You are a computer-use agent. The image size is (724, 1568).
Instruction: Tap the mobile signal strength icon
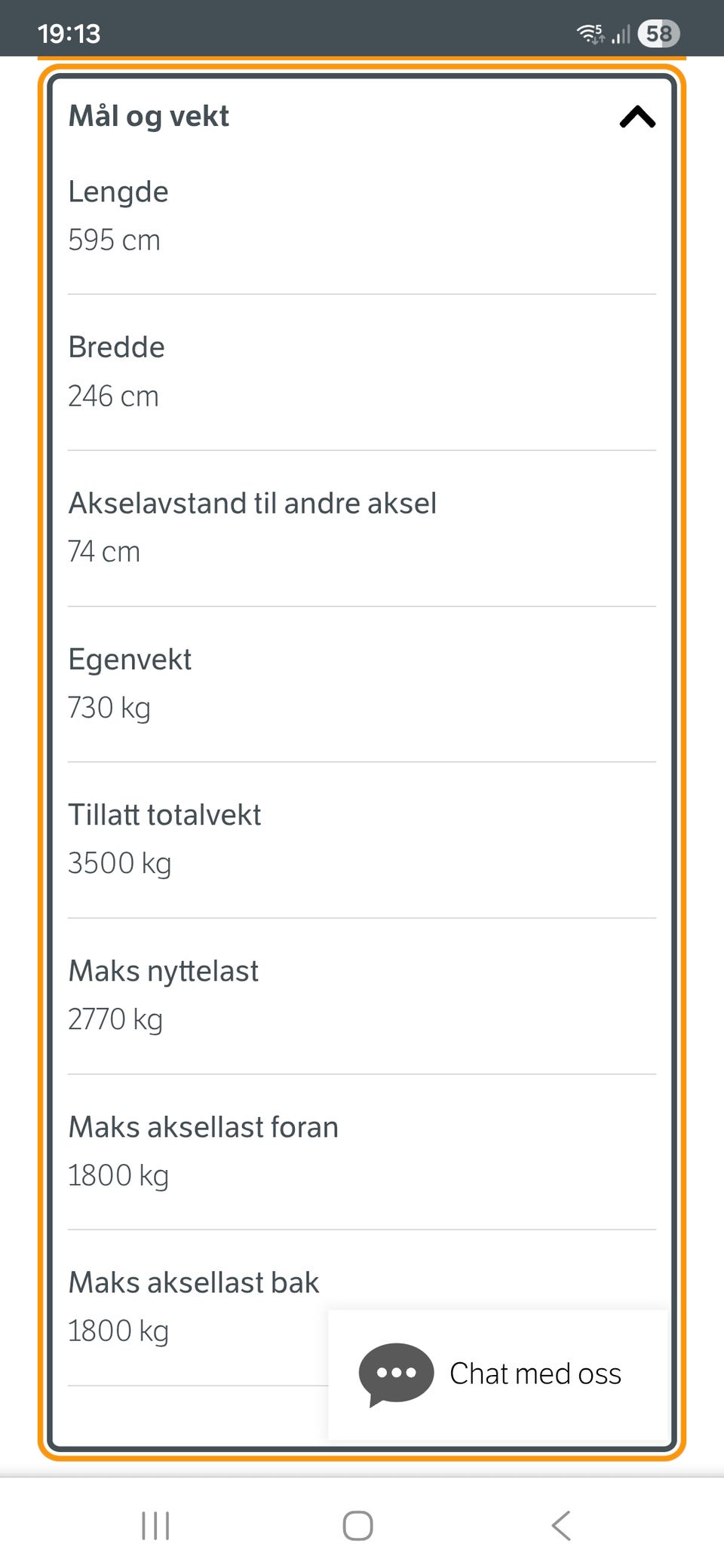(x=621, y=34)
